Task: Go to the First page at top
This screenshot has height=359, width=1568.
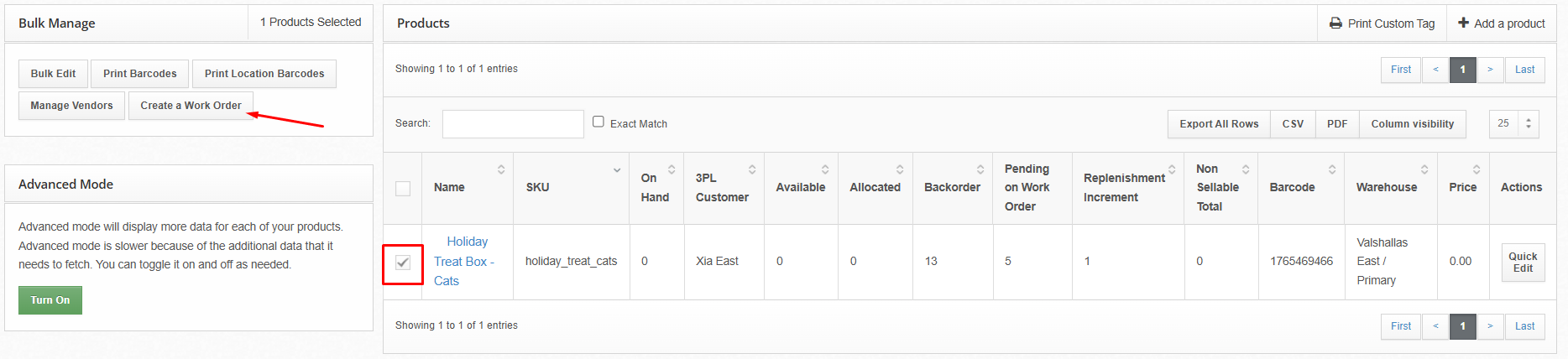Action: pos(1400,70)
